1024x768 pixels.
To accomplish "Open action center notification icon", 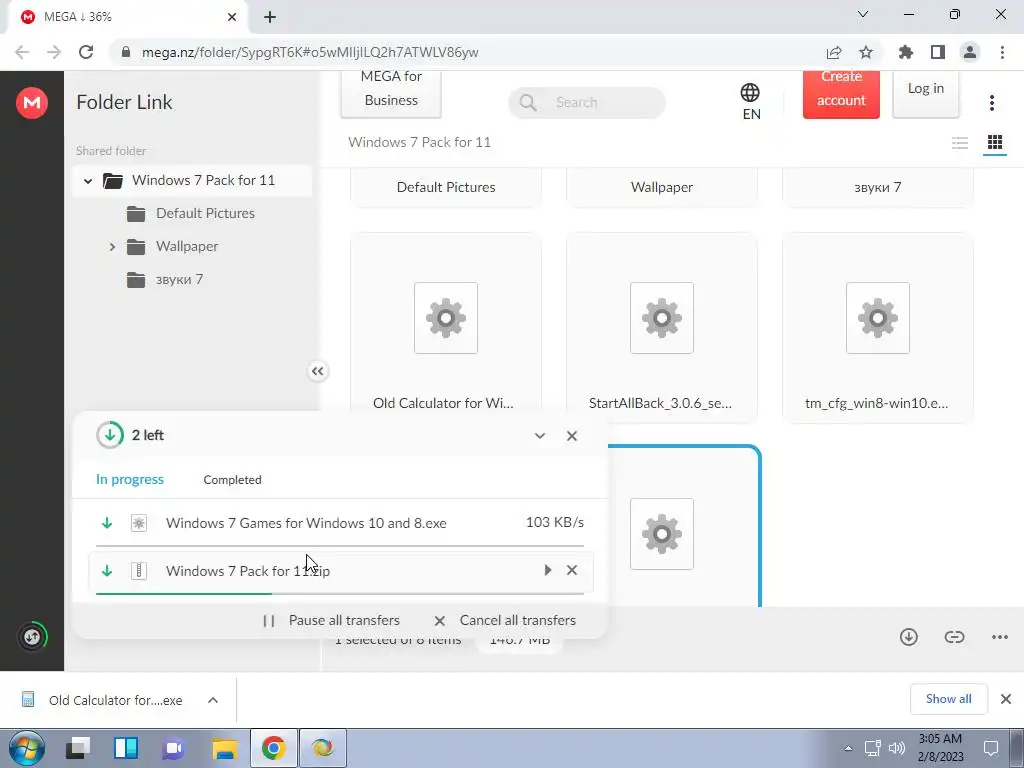I will tap(991, 748).
